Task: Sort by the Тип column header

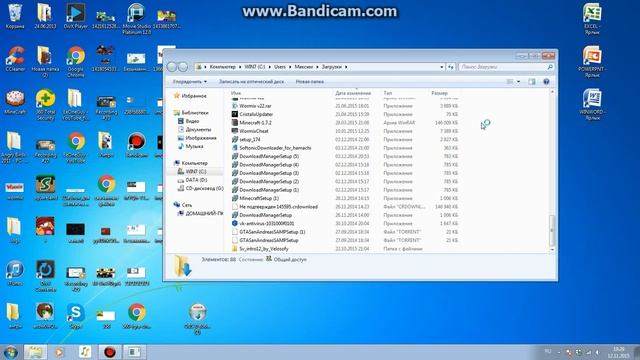Action: pyautogui.click(x=388, y=93)
